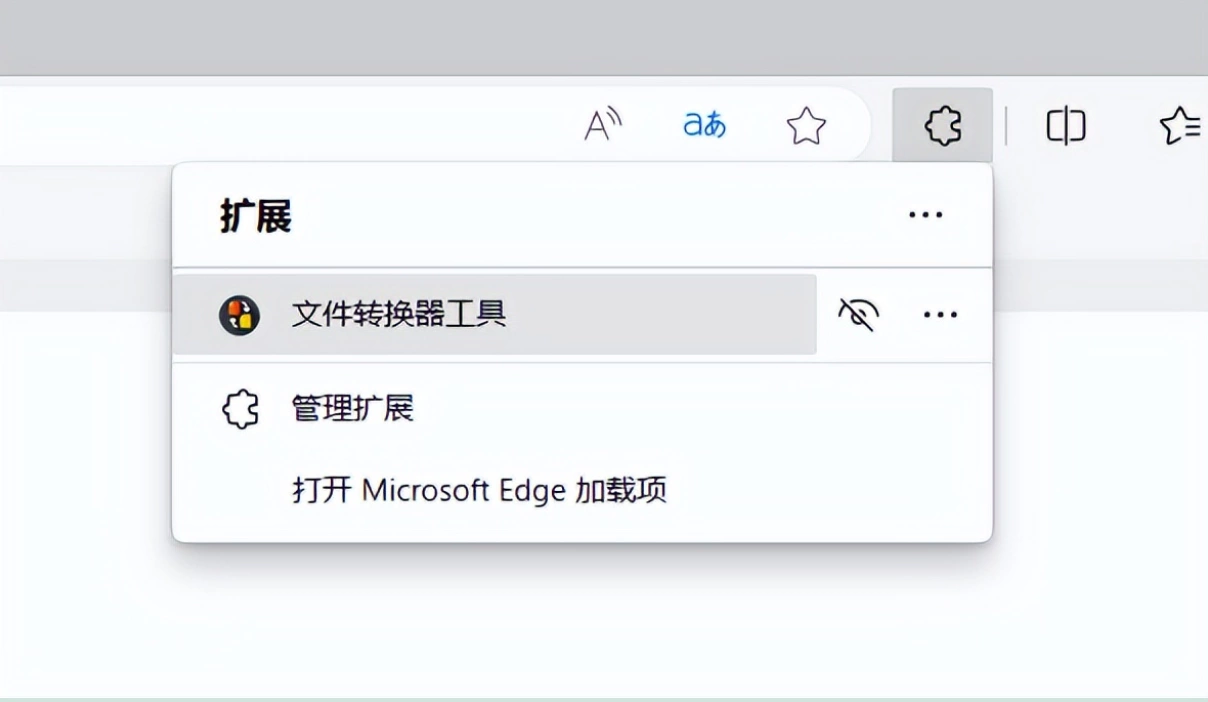Open the Split screen icon
The width and height of the screenshot is (1208, 702).
click(x=1066, y=126)
